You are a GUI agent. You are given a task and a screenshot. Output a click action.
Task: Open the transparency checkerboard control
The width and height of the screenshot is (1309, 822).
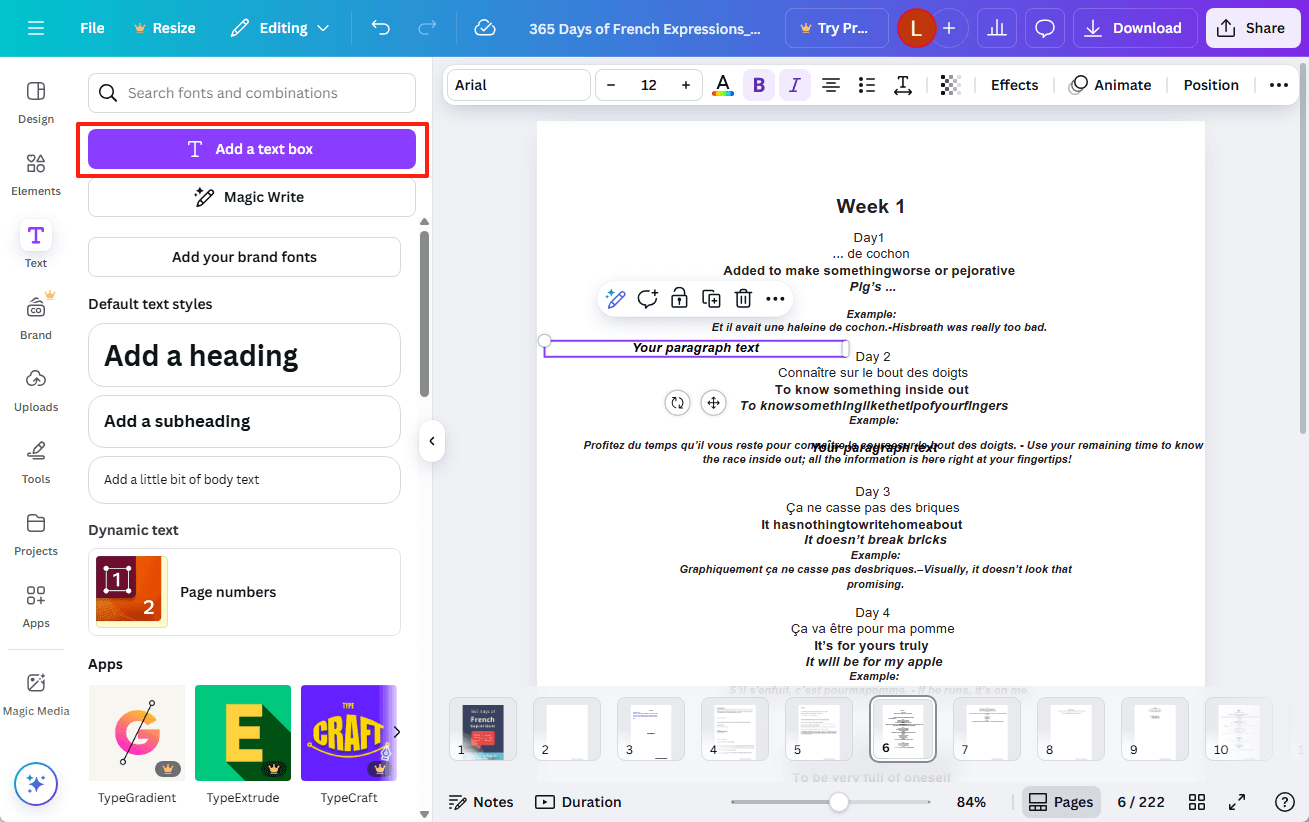pos(951,85)
